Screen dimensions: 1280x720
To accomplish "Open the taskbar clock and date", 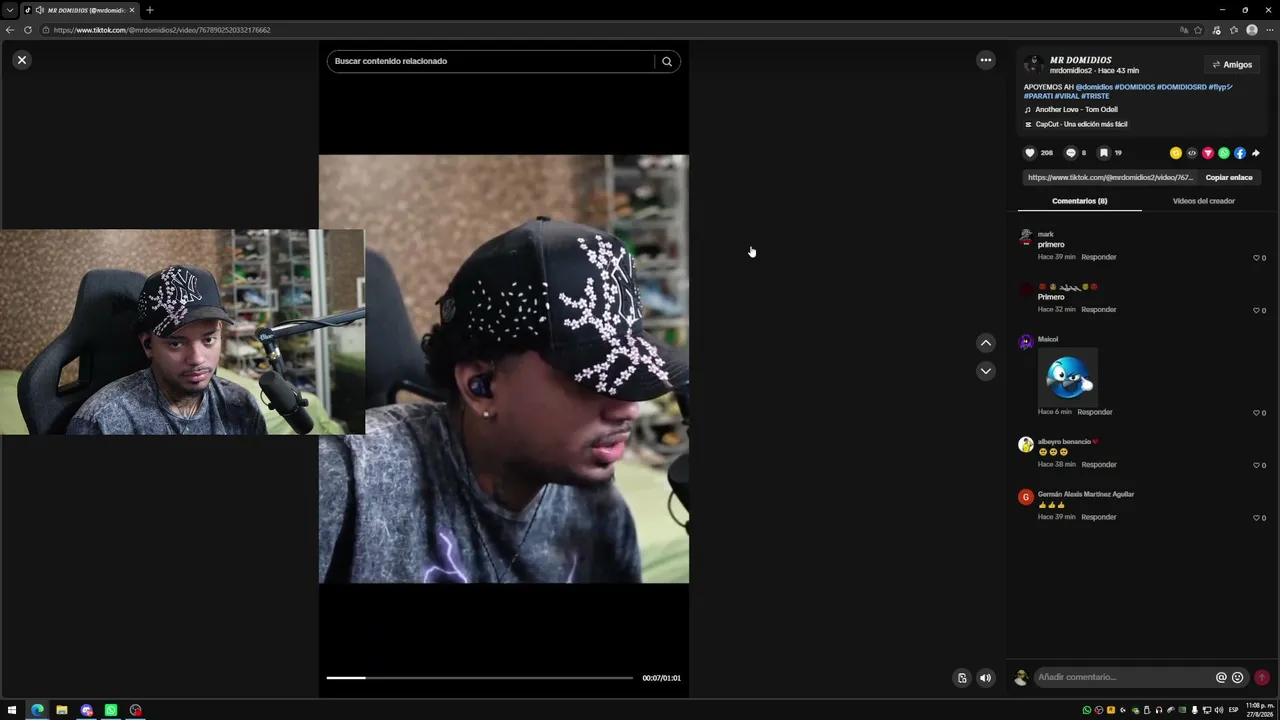I will [x=1260, y=710].
